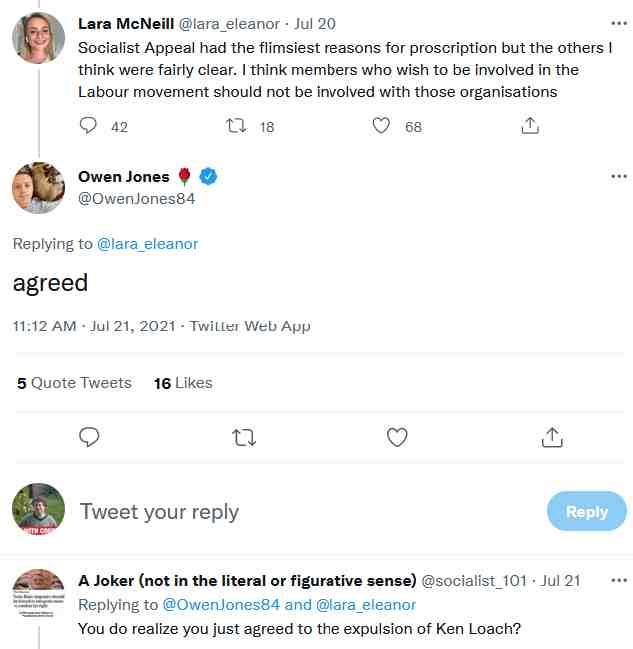633x649 pixels.
Task: Like Lara McNeill's tweet
Action: (381, 126)
